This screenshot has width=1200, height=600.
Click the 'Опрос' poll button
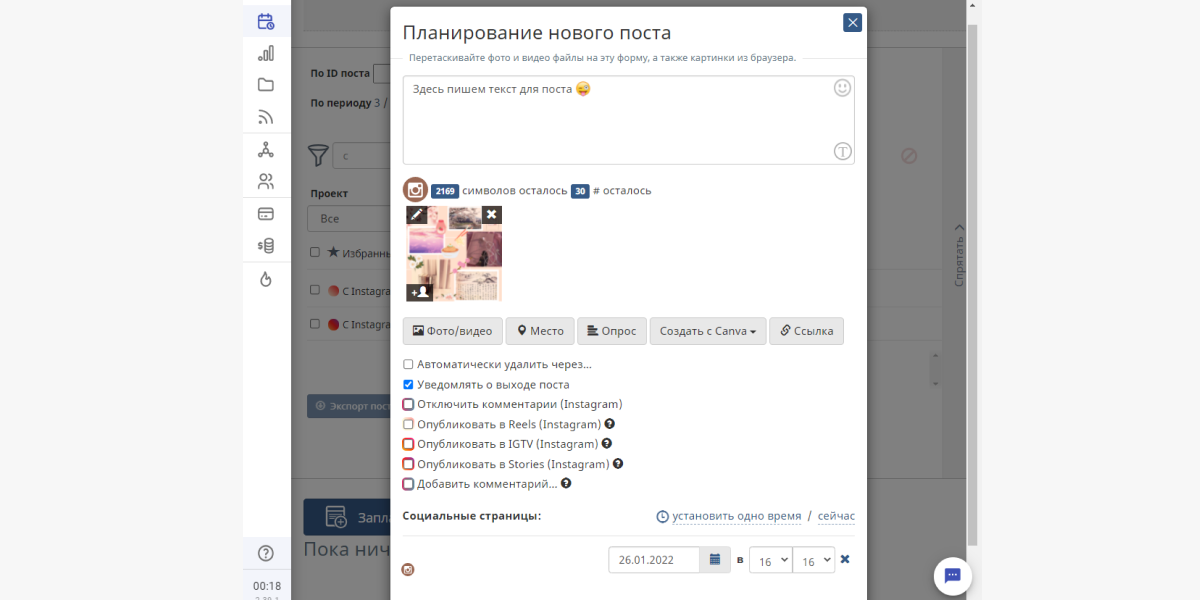611,331
